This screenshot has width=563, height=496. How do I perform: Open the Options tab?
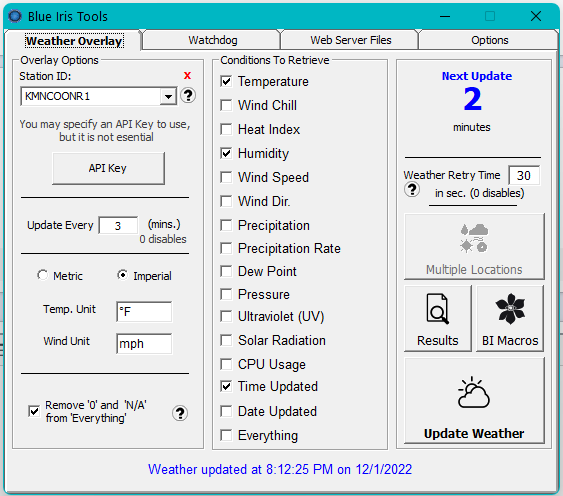tap(489, 40)
